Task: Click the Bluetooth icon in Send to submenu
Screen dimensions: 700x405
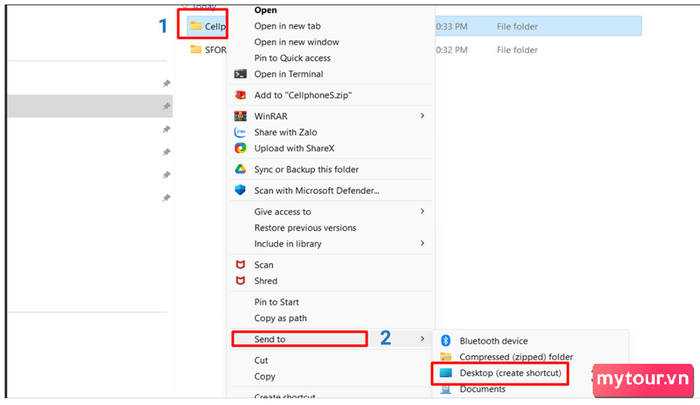Action: pos(446,341)
